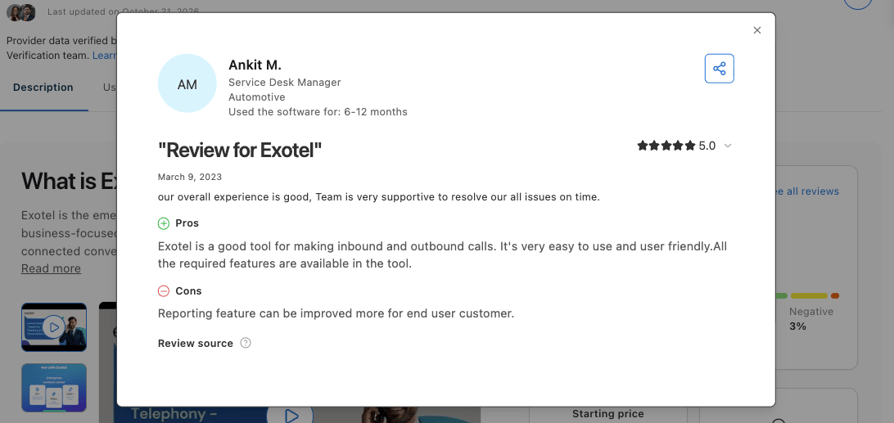The width and height of the screenshot is (894, 423).
Task: Select the reviewer name Ankit M.
Action: coord(255,65)
